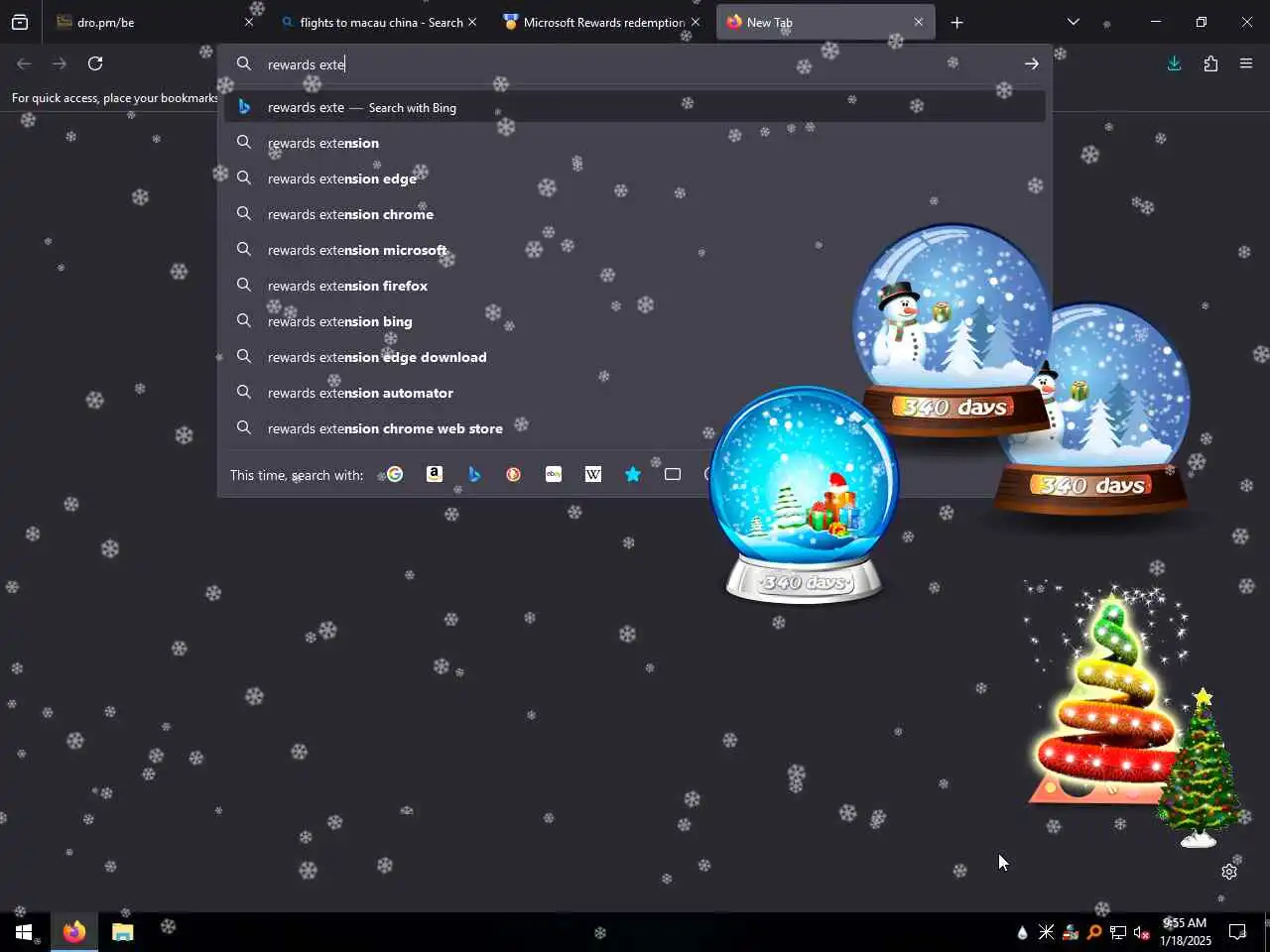Screen dimensions: 1270x952
Task: Search with Amazon one-off engine icon
Action: pyautogui.click(x=435, y=474)
